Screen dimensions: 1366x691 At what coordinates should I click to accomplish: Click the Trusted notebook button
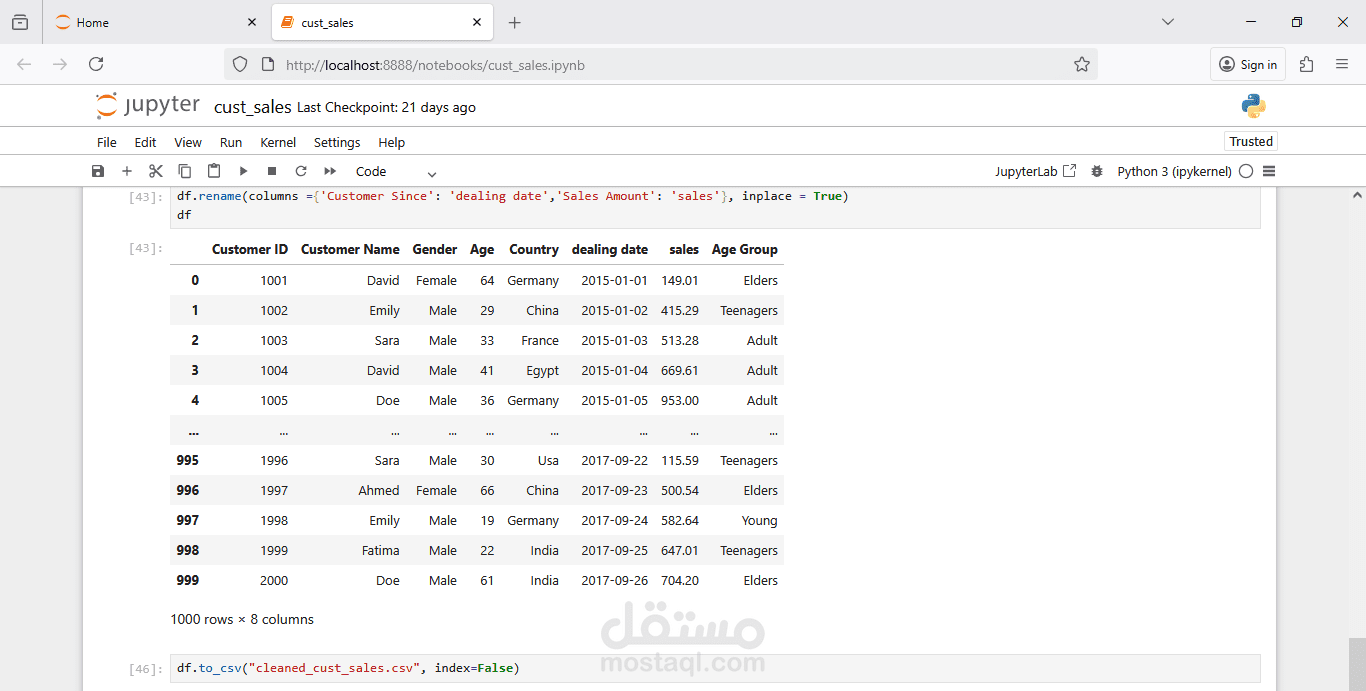[1251, 141]
